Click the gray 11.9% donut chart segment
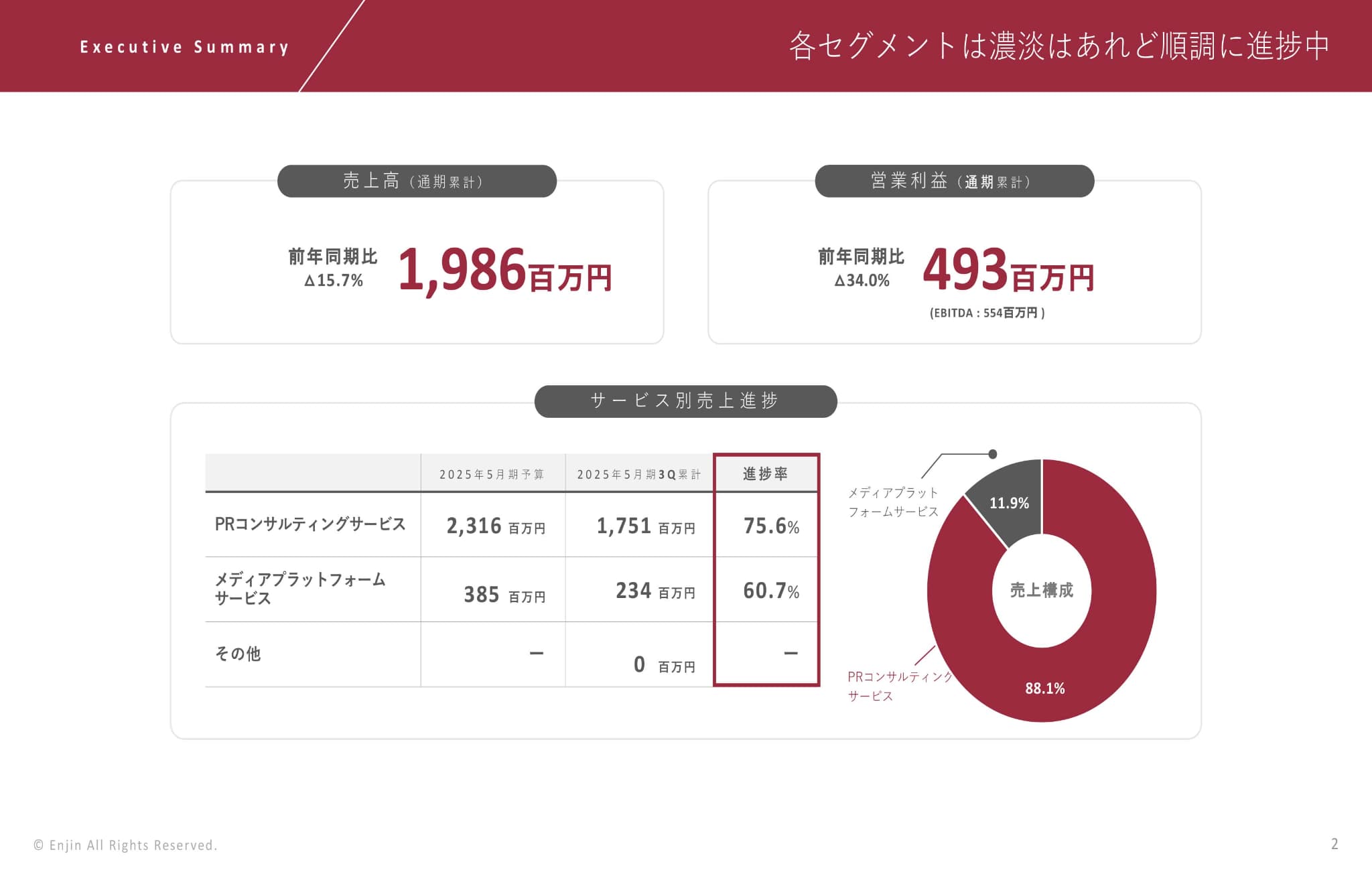The width and height of the screenshot is (1372, 884). (1008, 503)
